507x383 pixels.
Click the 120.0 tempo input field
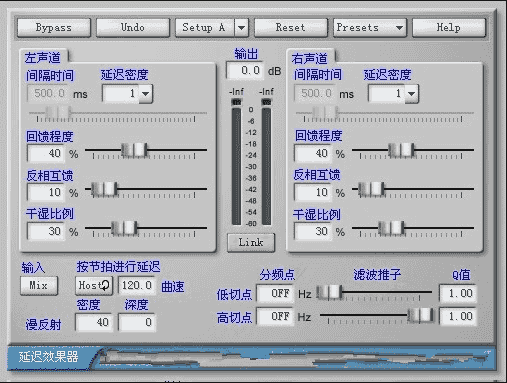coord(137,286)
